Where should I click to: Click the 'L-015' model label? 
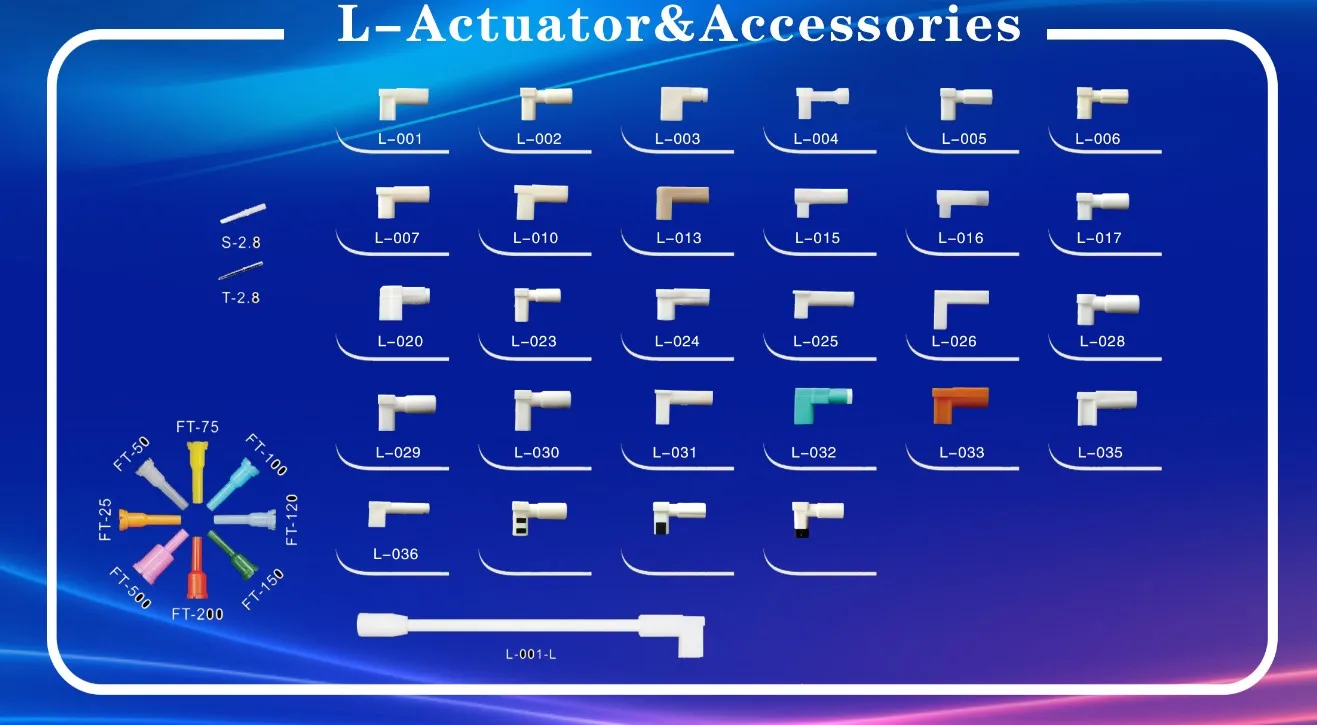coord(817,238)
